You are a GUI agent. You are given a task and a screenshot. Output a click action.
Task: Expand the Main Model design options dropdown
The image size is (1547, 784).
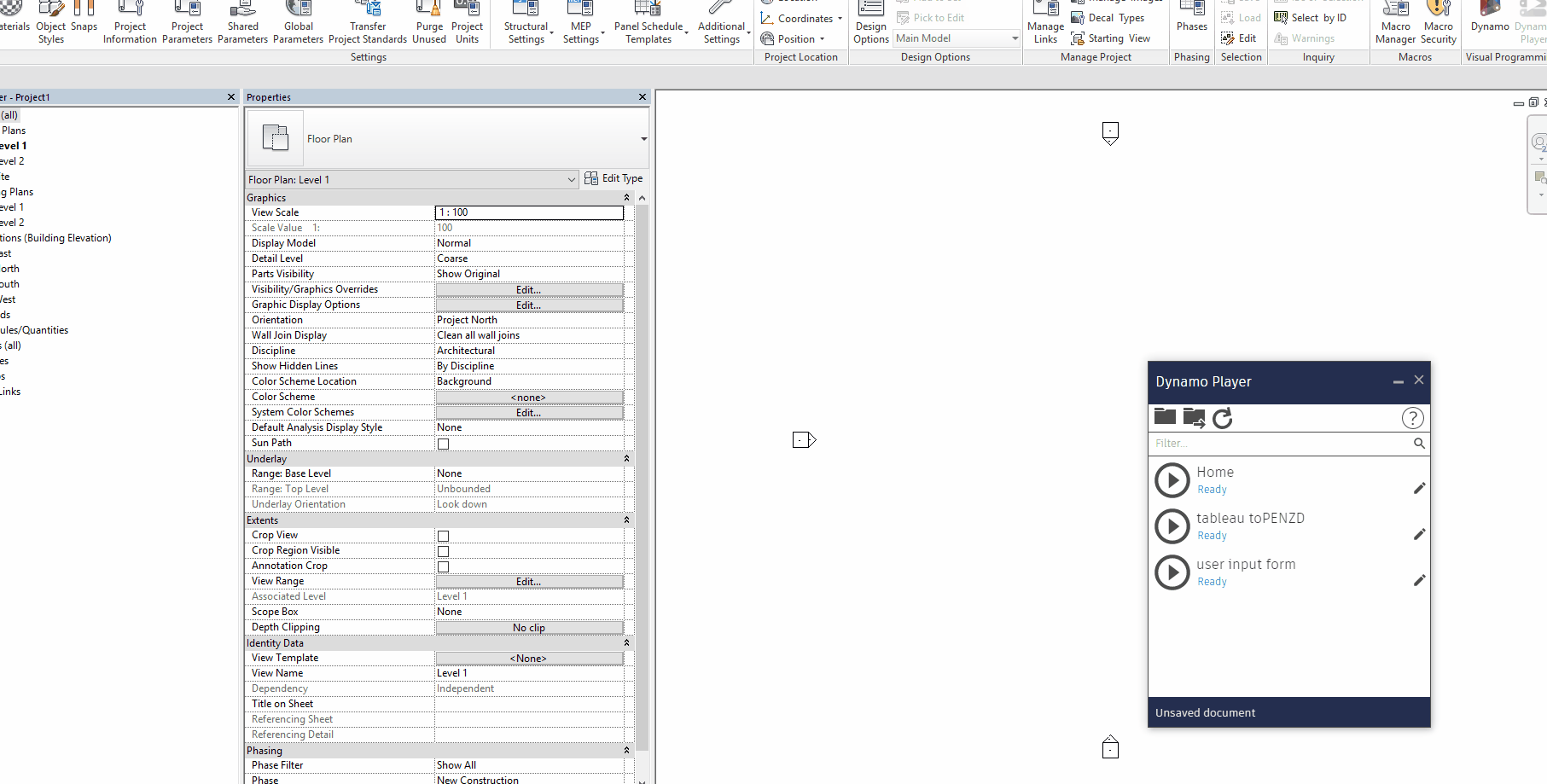point(1015,38)
